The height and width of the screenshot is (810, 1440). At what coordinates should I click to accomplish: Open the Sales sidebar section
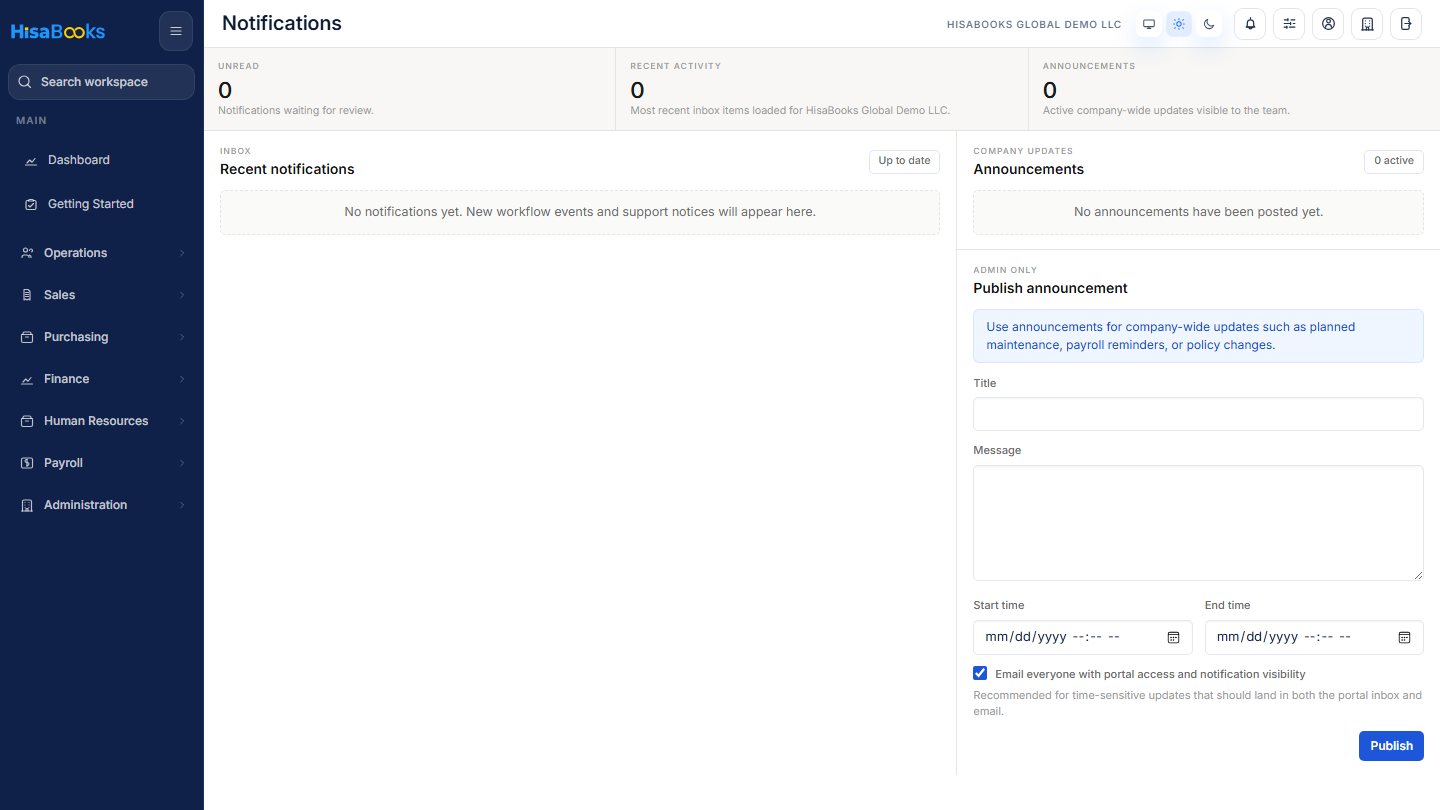coord(102,295)
